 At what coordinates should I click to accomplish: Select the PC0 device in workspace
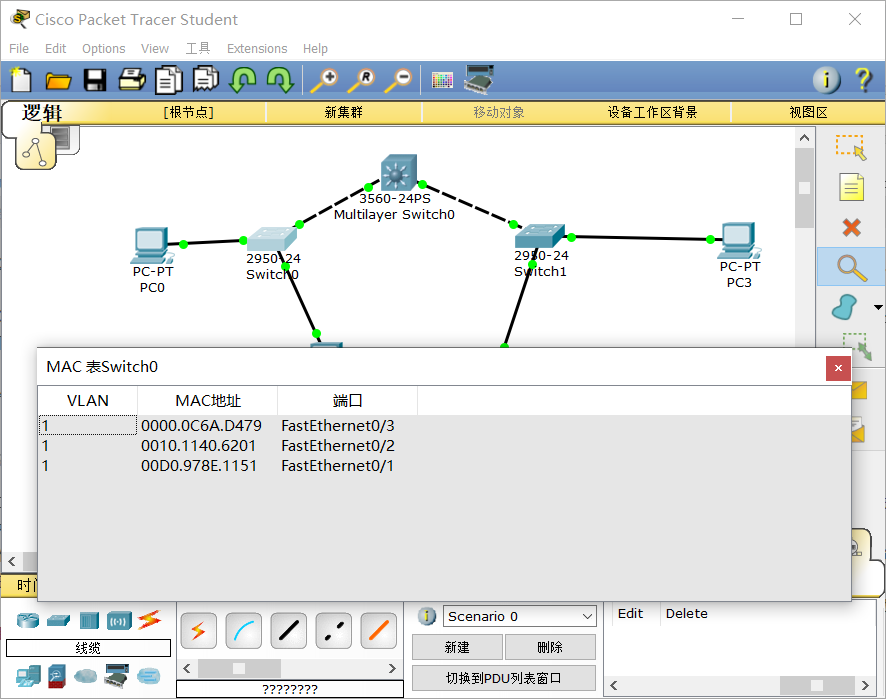click(150, 246)
